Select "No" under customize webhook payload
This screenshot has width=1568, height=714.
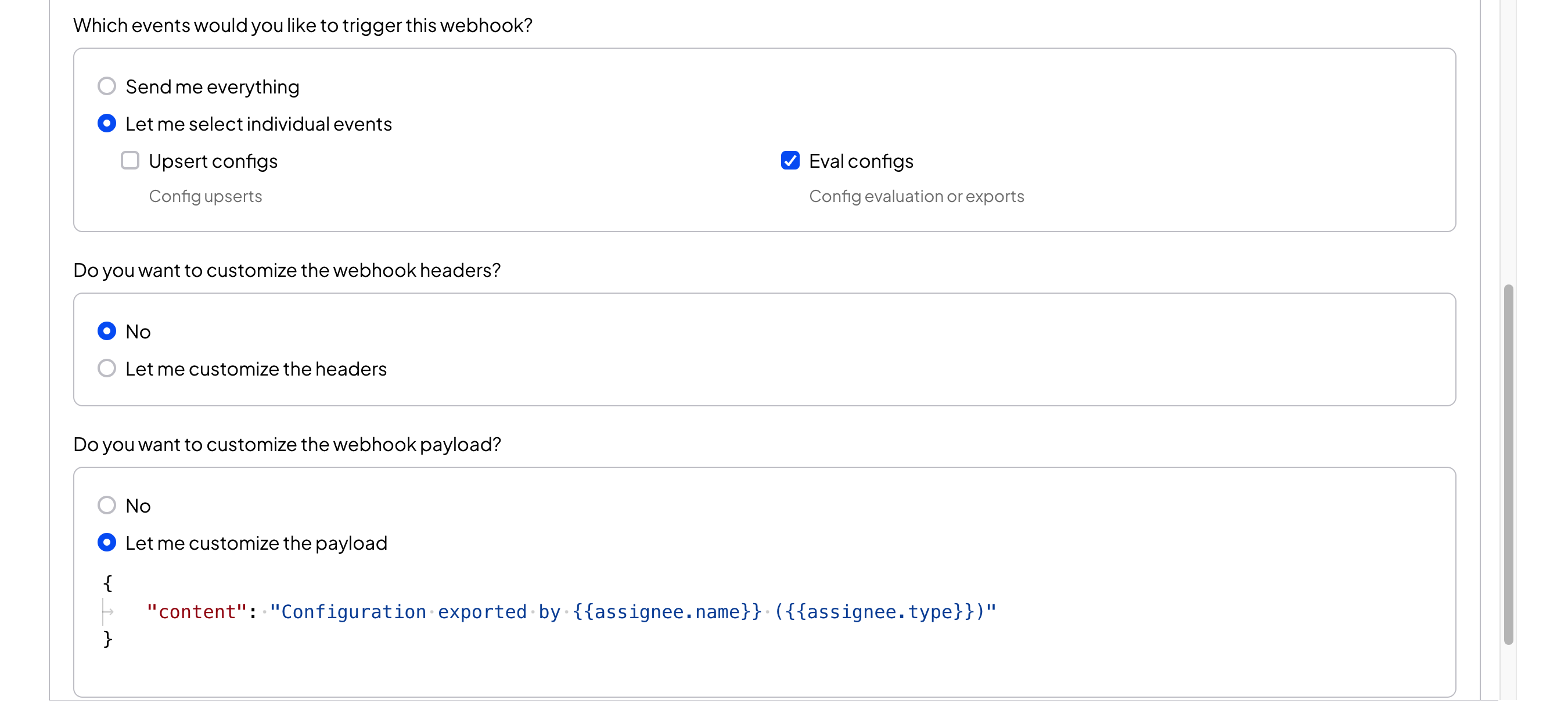(x=106, y=506)
